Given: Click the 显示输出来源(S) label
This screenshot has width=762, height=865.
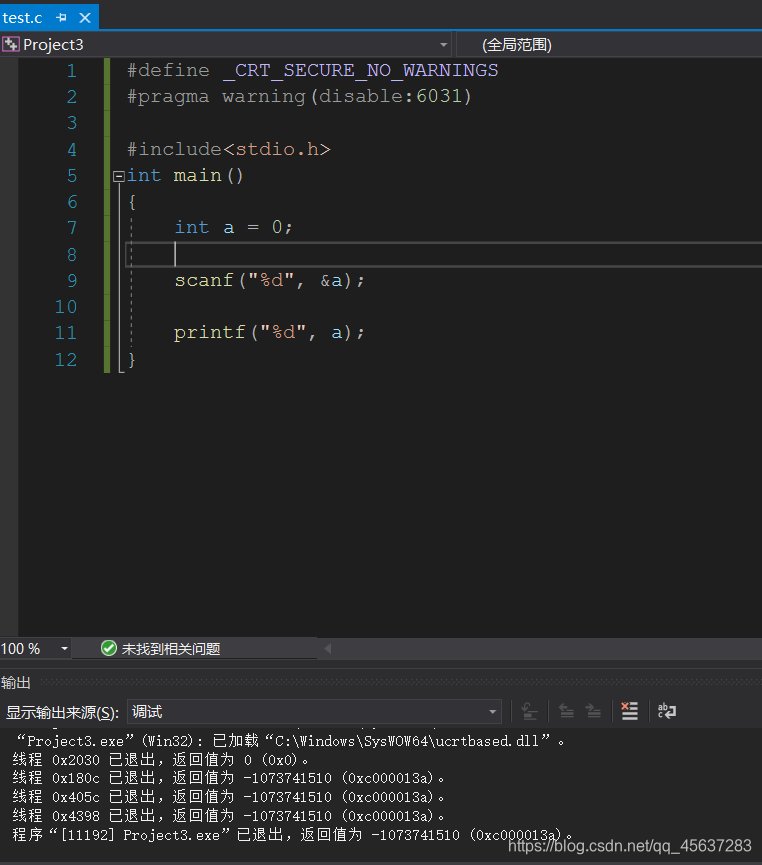Looking at the screenshot, I should point(62,712).
